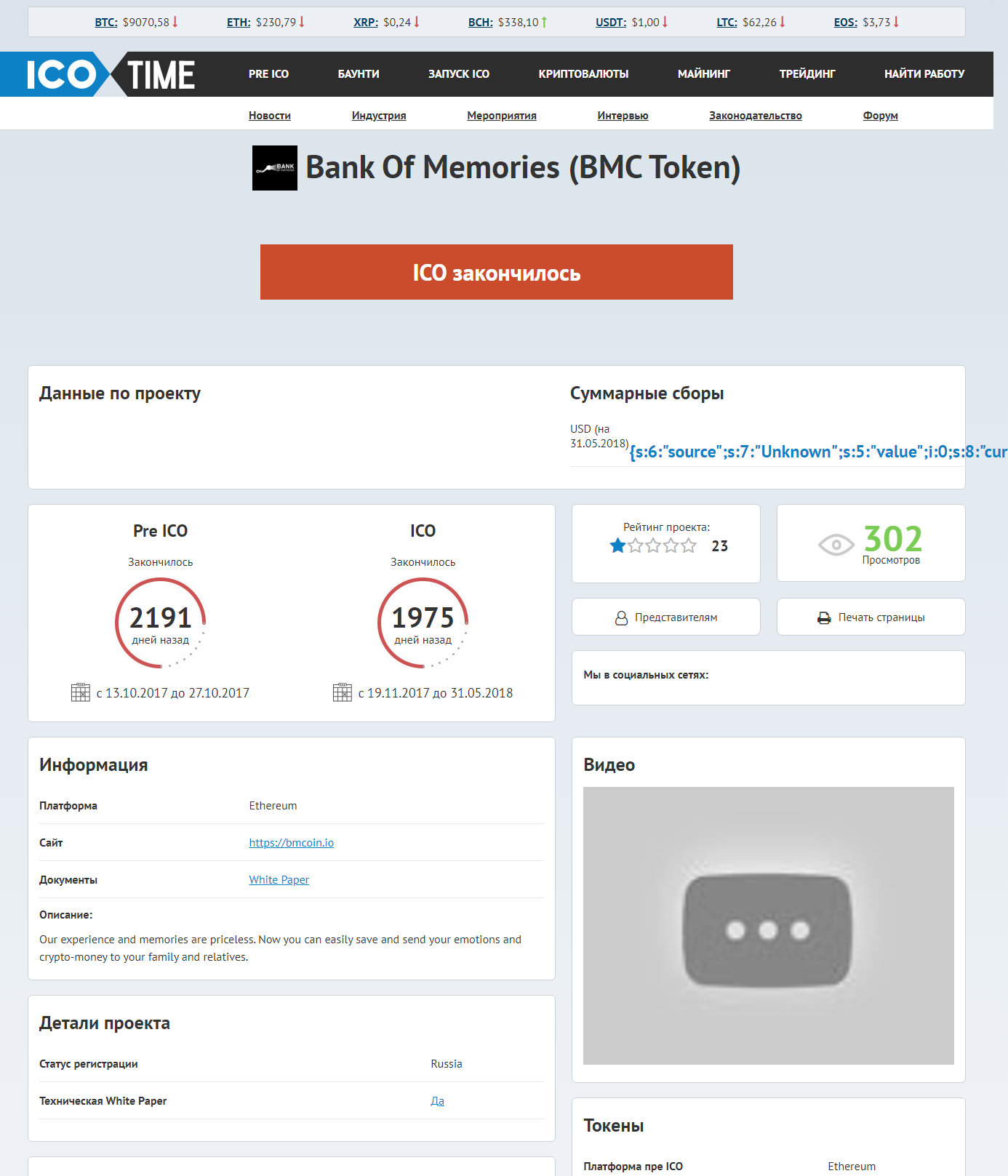The width and height of the screenshot is (1008, 1176).
Task: Go to the Индустрия section
Action: point(379,116)
